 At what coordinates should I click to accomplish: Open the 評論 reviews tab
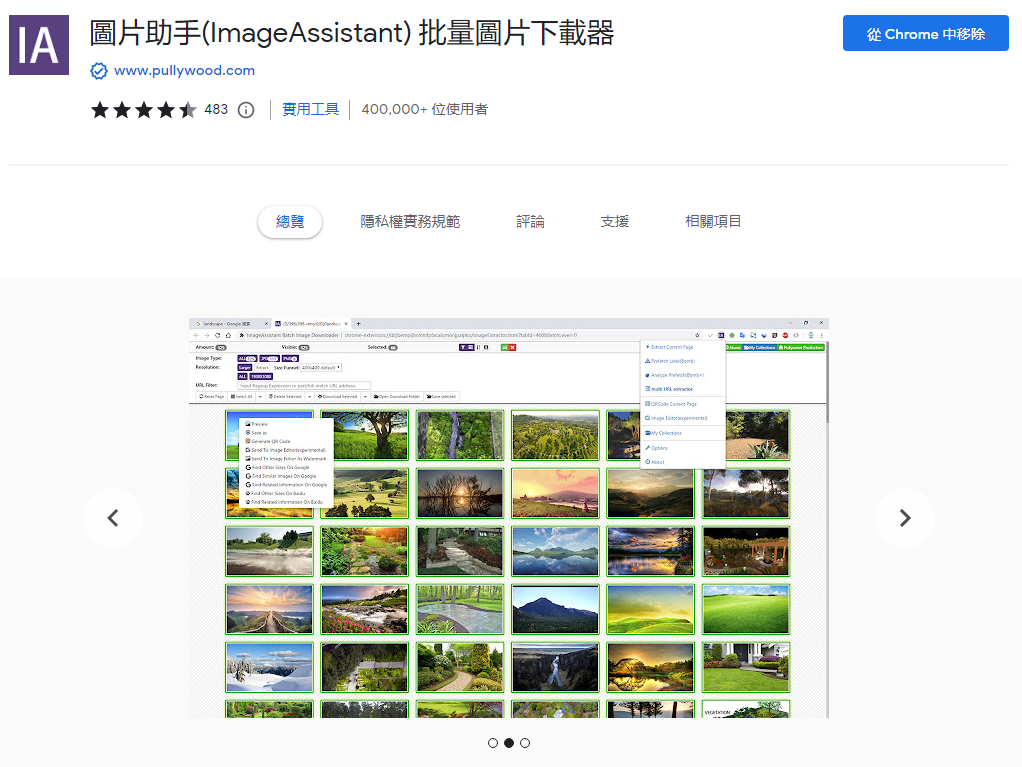pyautogui.click(x=531, y=222)
